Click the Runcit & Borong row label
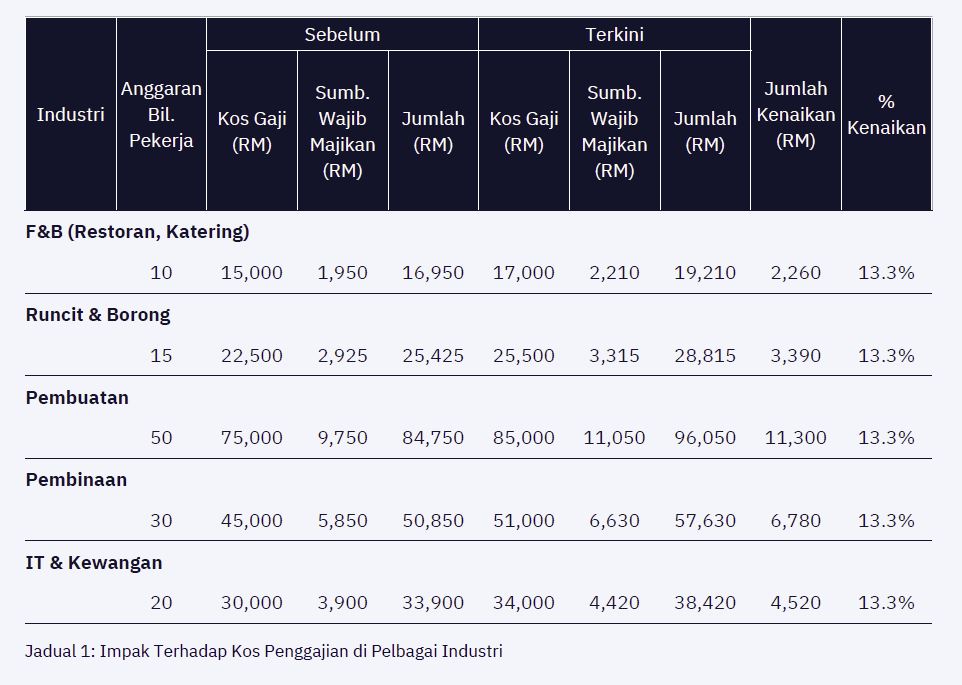Image resolution: width=962 pixels, height=685 pixels. [98, 315]
